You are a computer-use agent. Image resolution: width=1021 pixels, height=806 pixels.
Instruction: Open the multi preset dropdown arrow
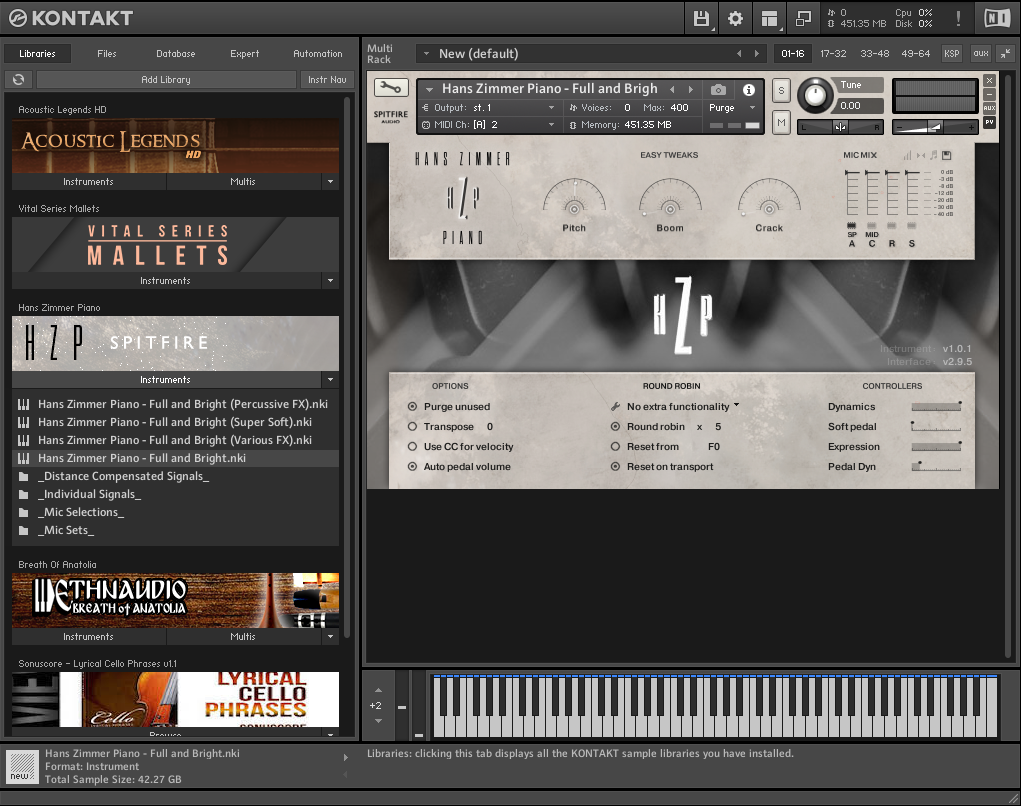point(427,53)
